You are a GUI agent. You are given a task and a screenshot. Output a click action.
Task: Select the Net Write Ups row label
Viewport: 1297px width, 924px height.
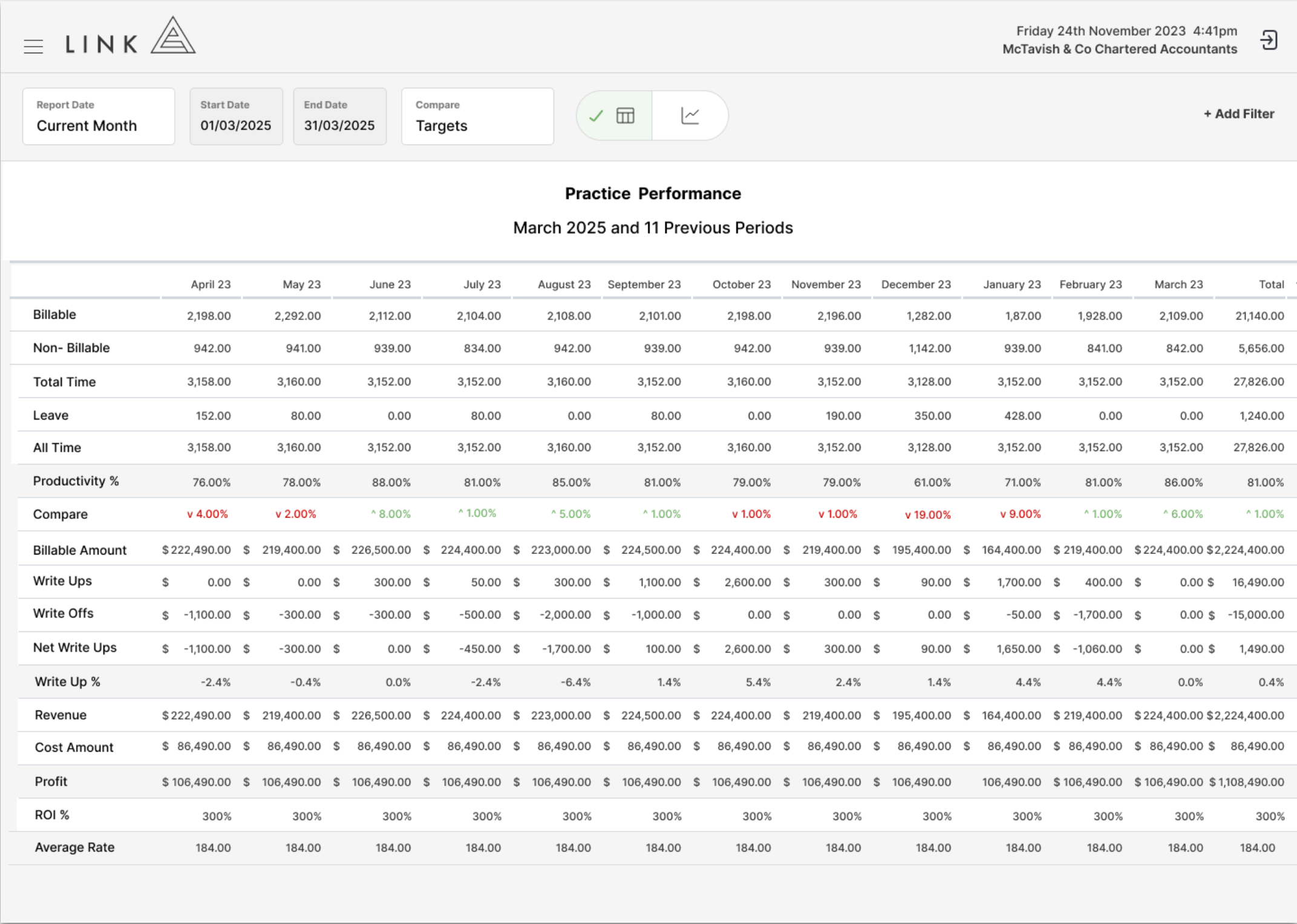74,647
